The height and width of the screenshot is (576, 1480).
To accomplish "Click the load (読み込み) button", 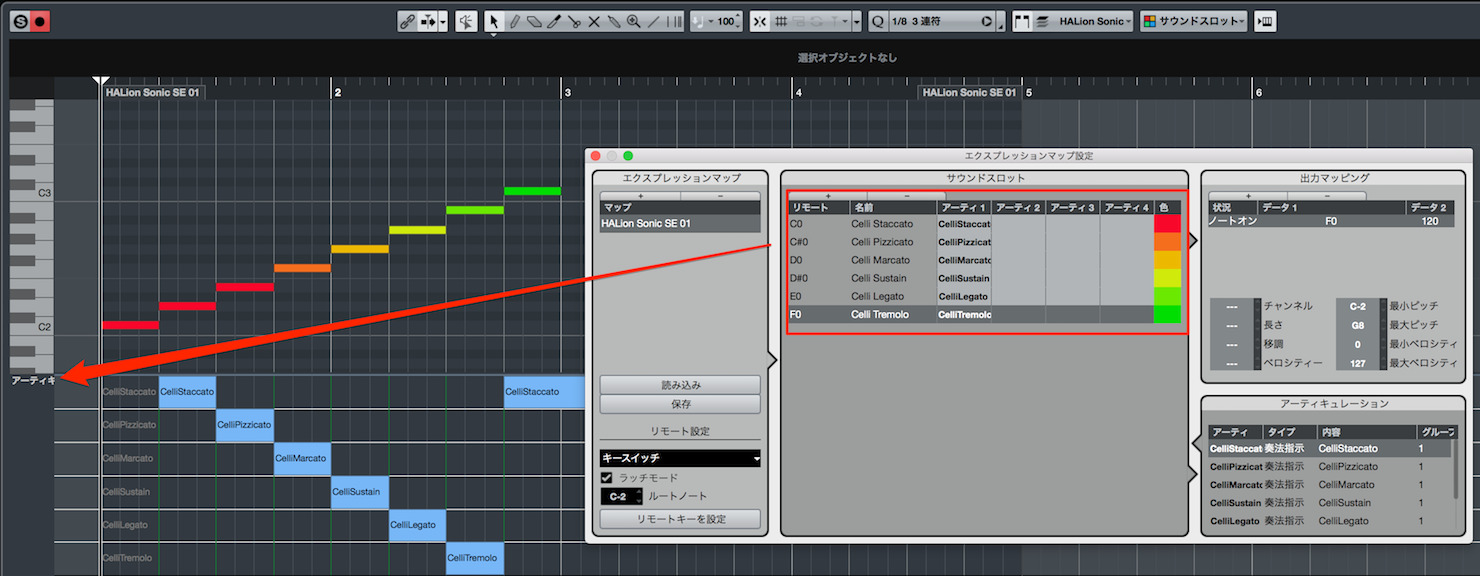I will coord(680,385).
